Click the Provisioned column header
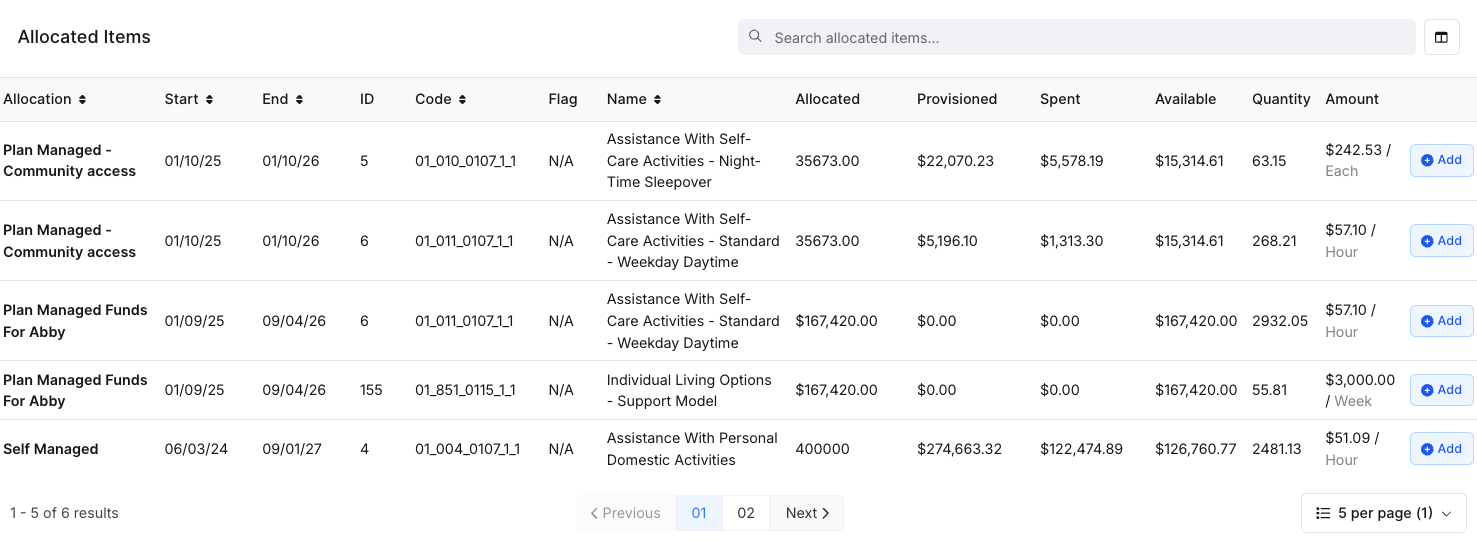 coord(957,99)
